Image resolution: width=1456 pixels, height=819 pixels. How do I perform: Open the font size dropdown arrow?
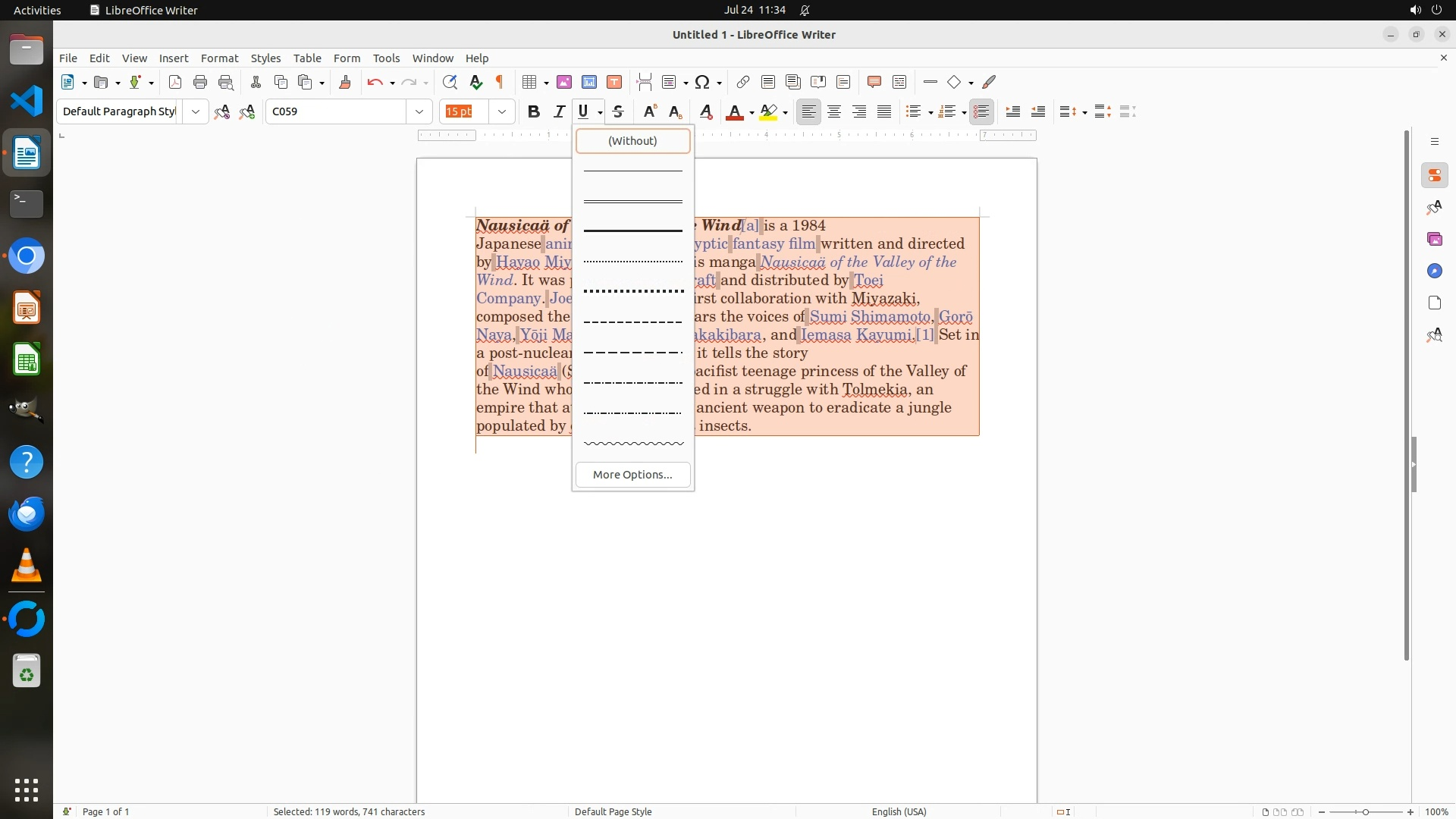point(502,111)
